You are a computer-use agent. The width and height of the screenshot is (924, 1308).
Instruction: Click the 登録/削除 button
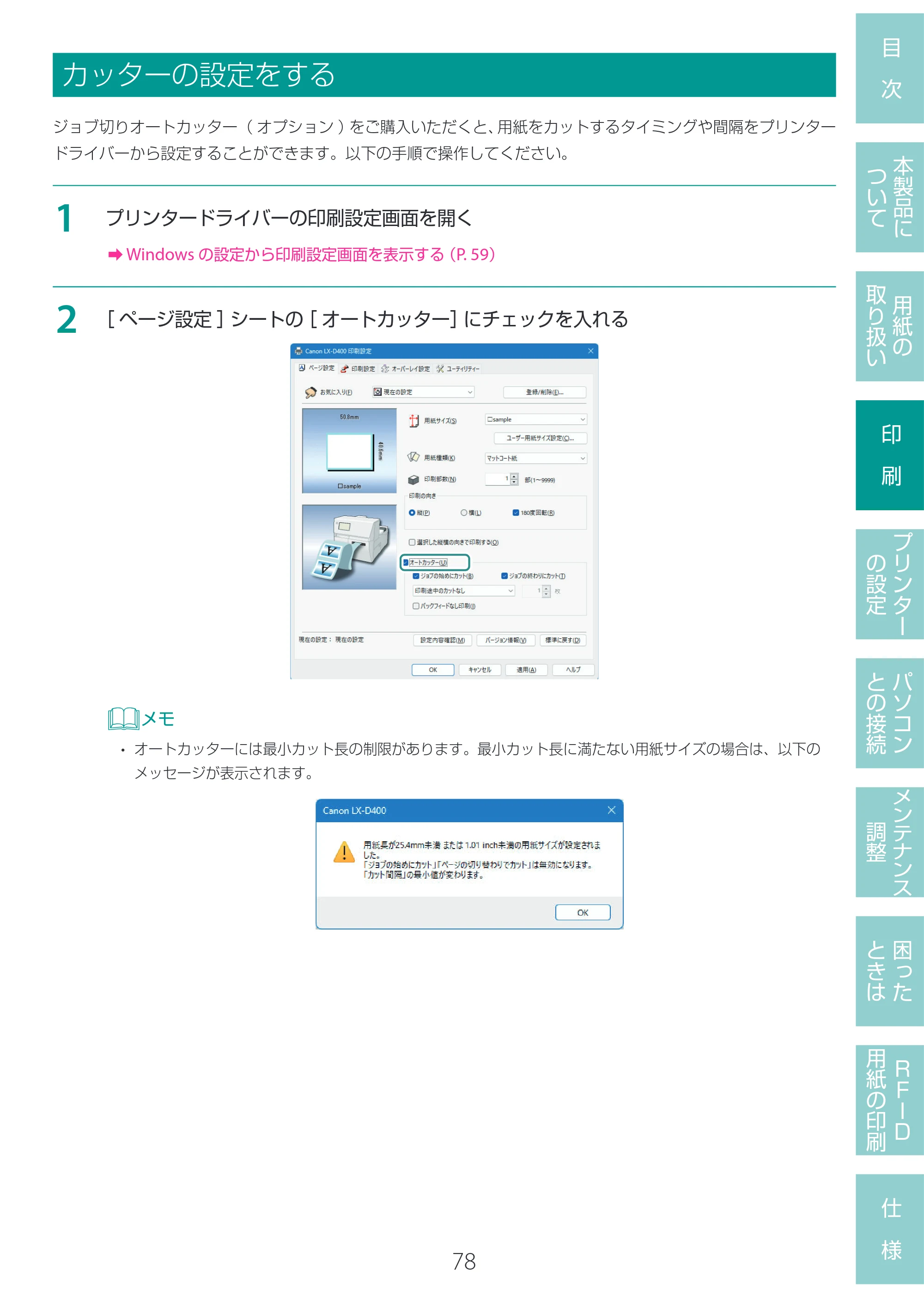pos(545,392)
